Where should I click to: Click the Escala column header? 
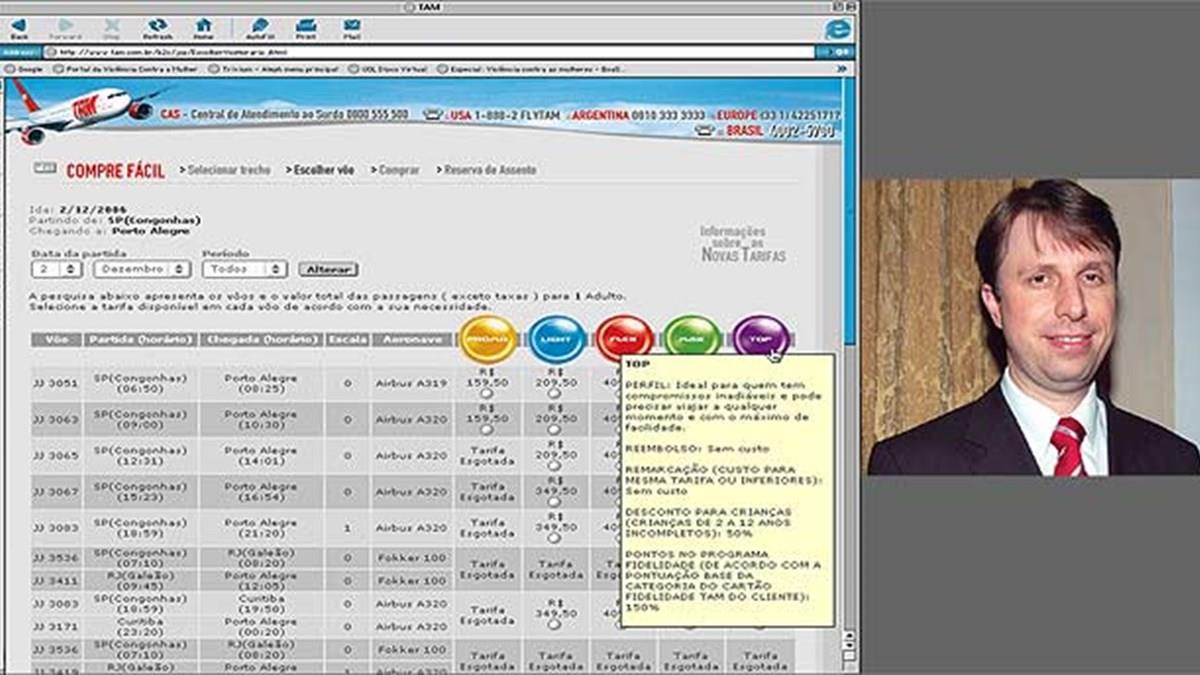pyautogui.click(x=347, y=340)
